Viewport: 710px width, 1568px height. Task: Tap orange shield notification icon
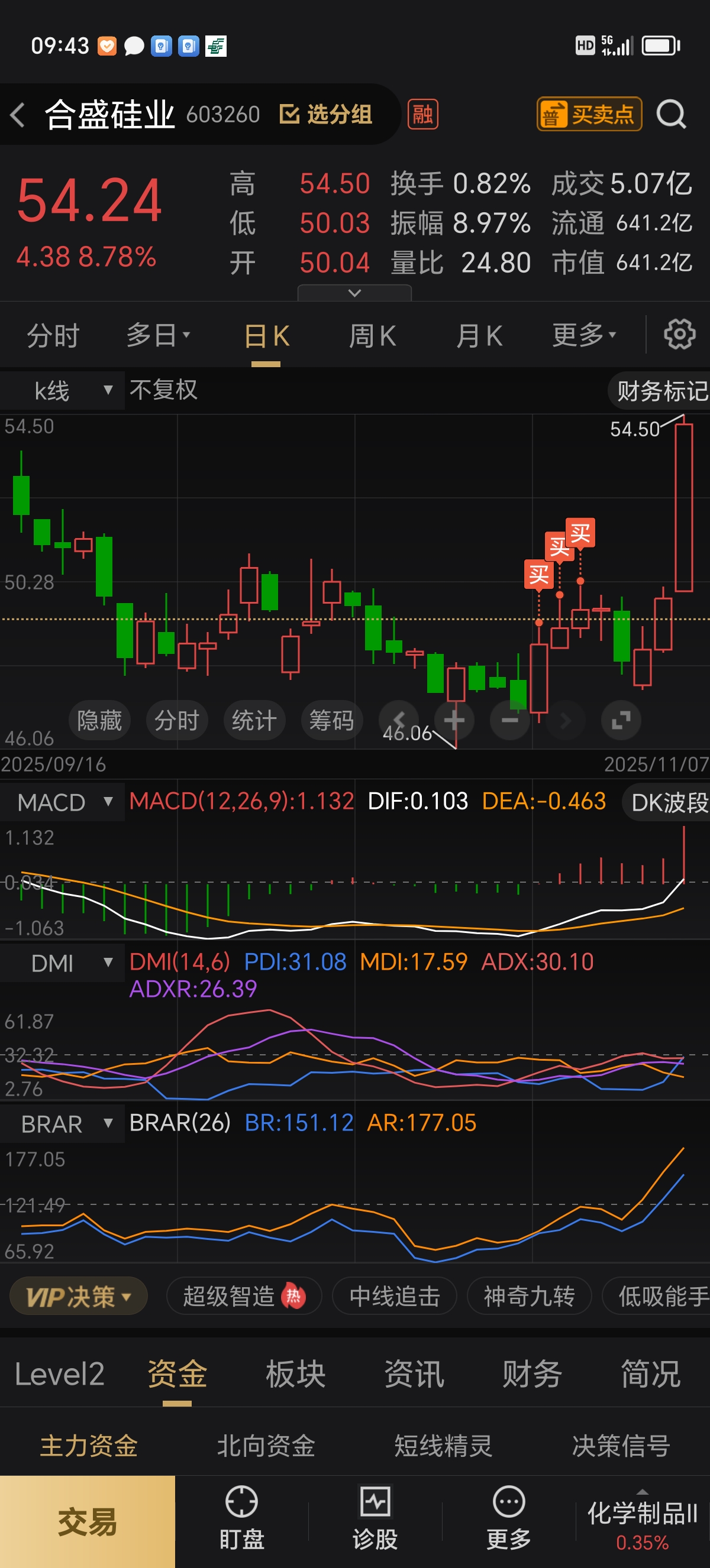107,46
